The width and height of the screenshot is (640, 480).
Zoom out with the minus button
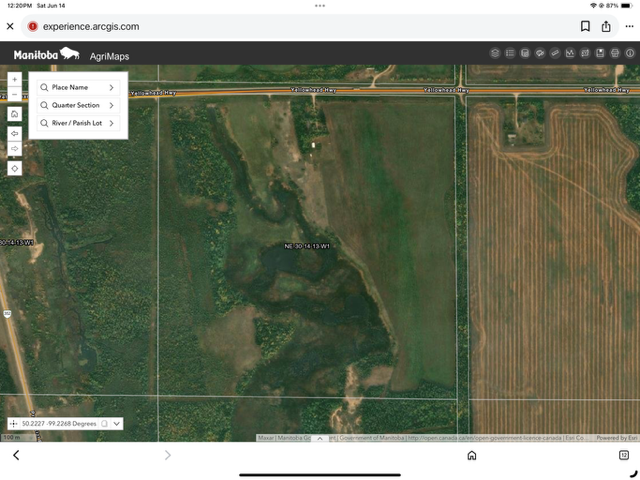pos(14,95)
